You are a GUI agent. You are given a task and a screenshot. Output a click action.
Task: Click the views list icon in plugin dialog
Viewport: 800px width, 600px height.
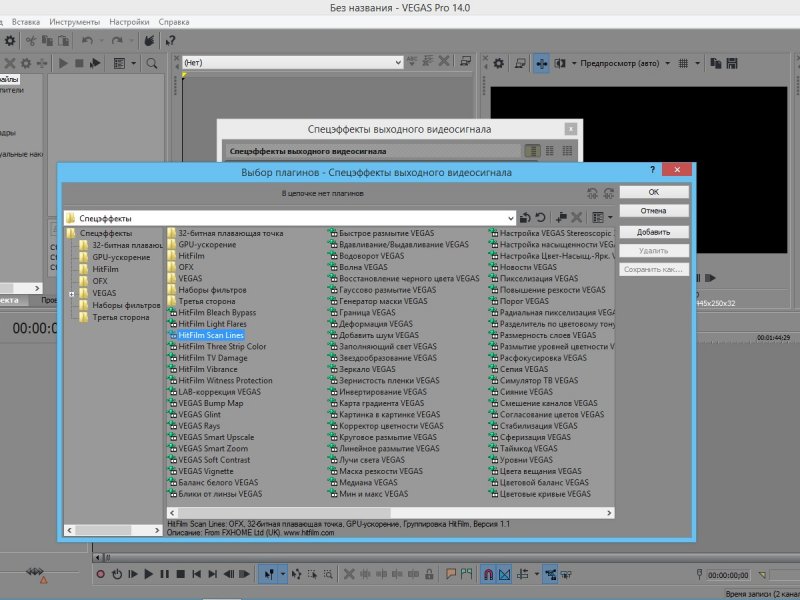(x=597, y=218)
